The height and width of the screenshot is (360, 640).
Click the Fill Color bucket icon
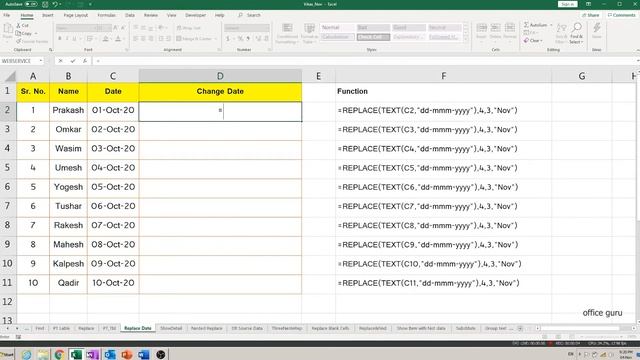pyautogui.click(x=105, y=39)
